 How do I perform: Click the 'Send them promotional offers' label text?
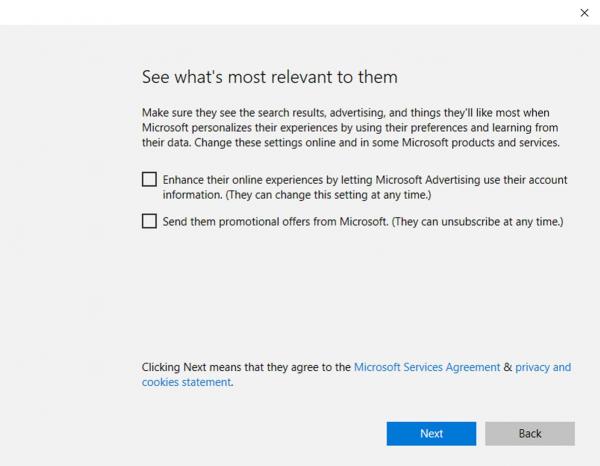(240, 222)
